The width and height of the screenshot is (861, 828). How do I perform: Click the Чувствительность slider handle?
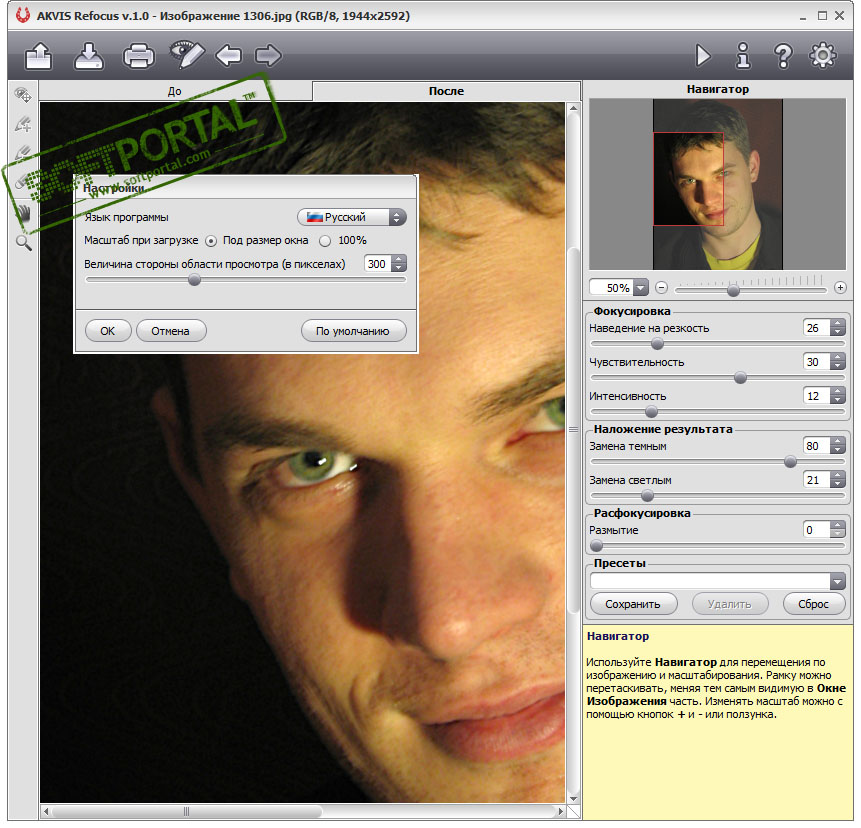(740, 378)
